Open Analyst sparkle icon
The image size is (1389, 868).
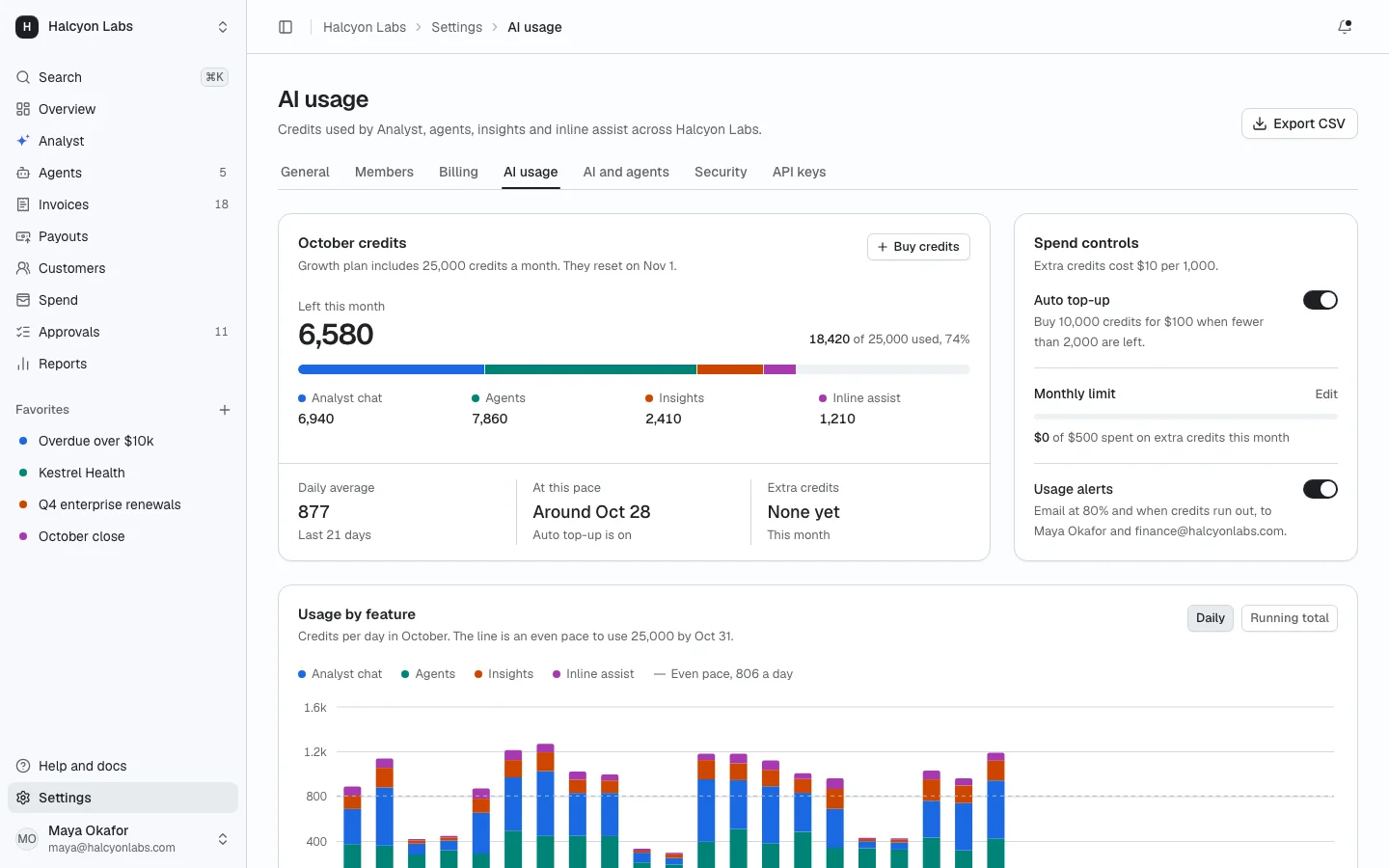[x=23, y=141]
